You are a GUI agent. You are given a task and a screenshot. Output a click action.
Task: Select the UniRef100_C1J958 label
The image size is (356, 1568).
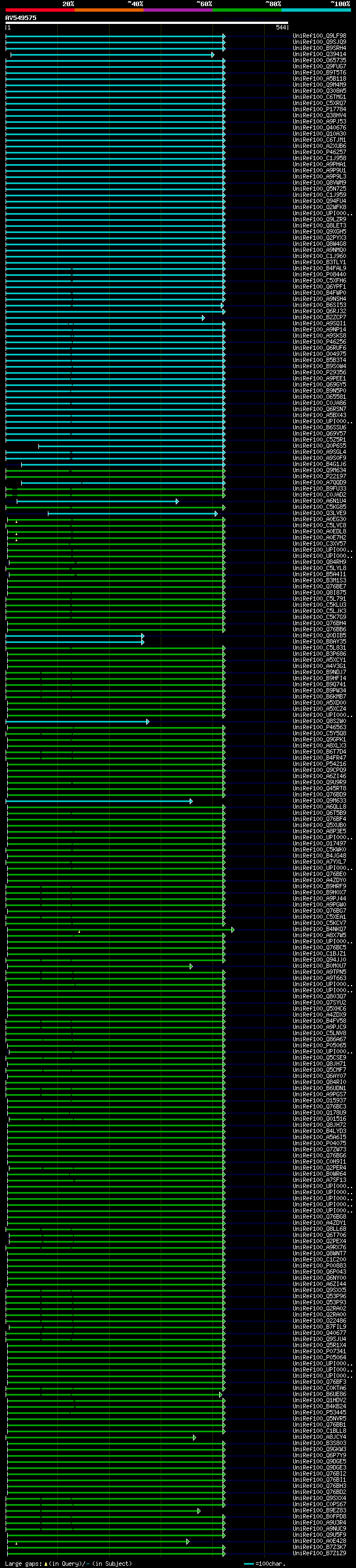tap(319, 159)
